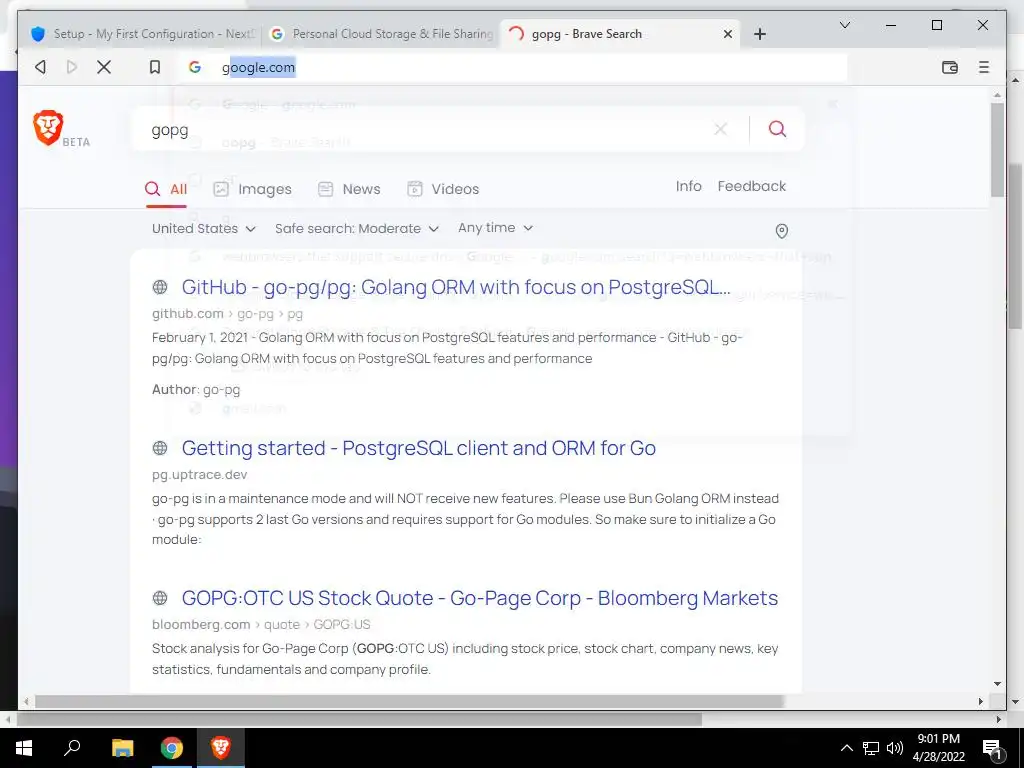The image size is (1024, 768).
Task: Open taskbar search magnifier
Action: (x=72, y=748)
